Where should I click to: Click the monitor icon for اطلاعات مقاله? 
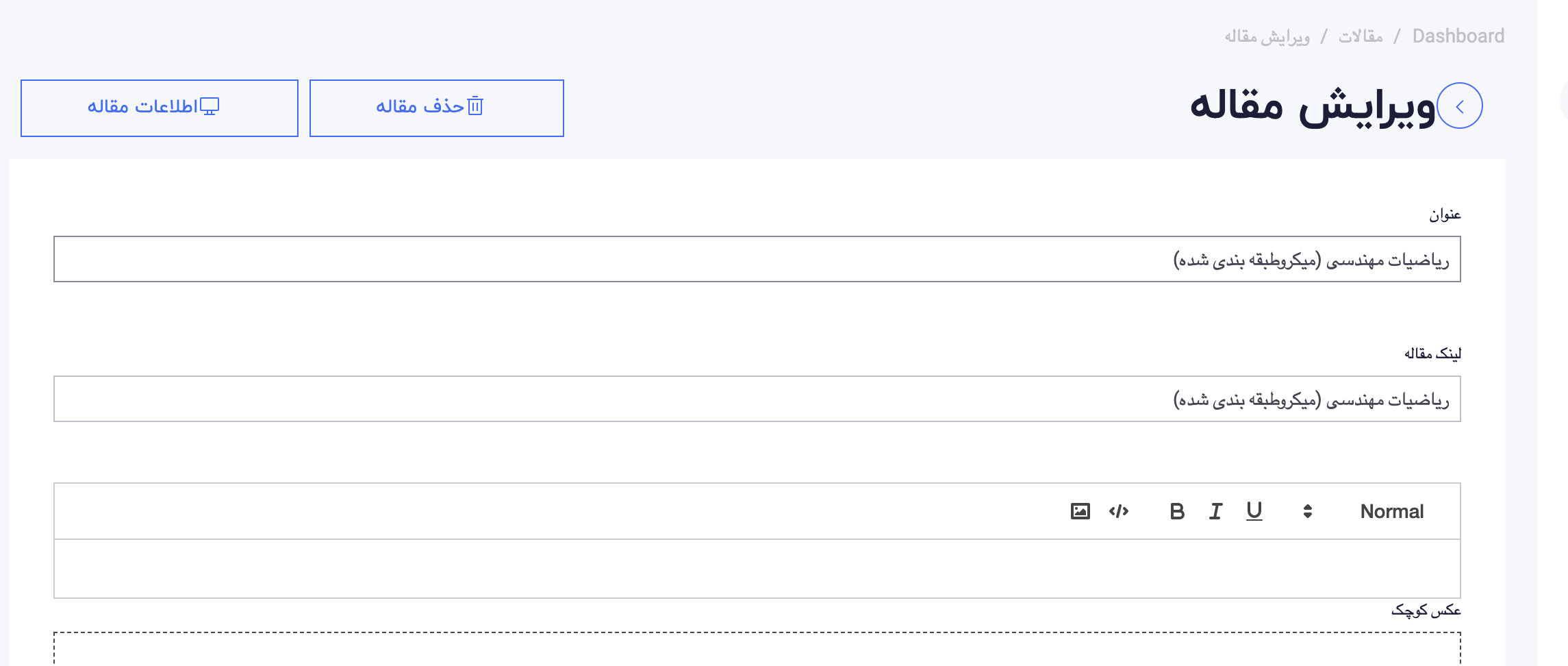click(209, 106)
